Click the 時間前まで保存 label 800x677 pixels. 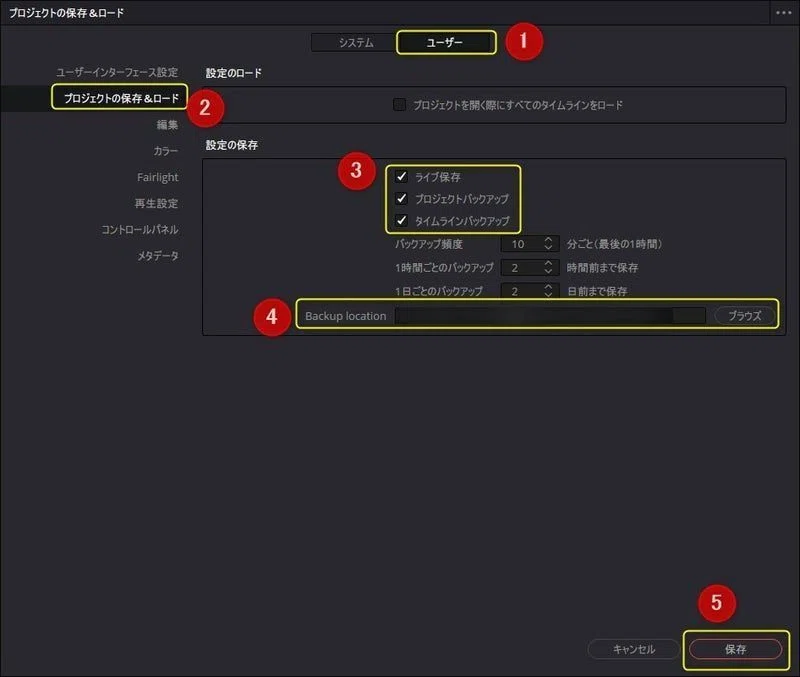pos(602,267)
